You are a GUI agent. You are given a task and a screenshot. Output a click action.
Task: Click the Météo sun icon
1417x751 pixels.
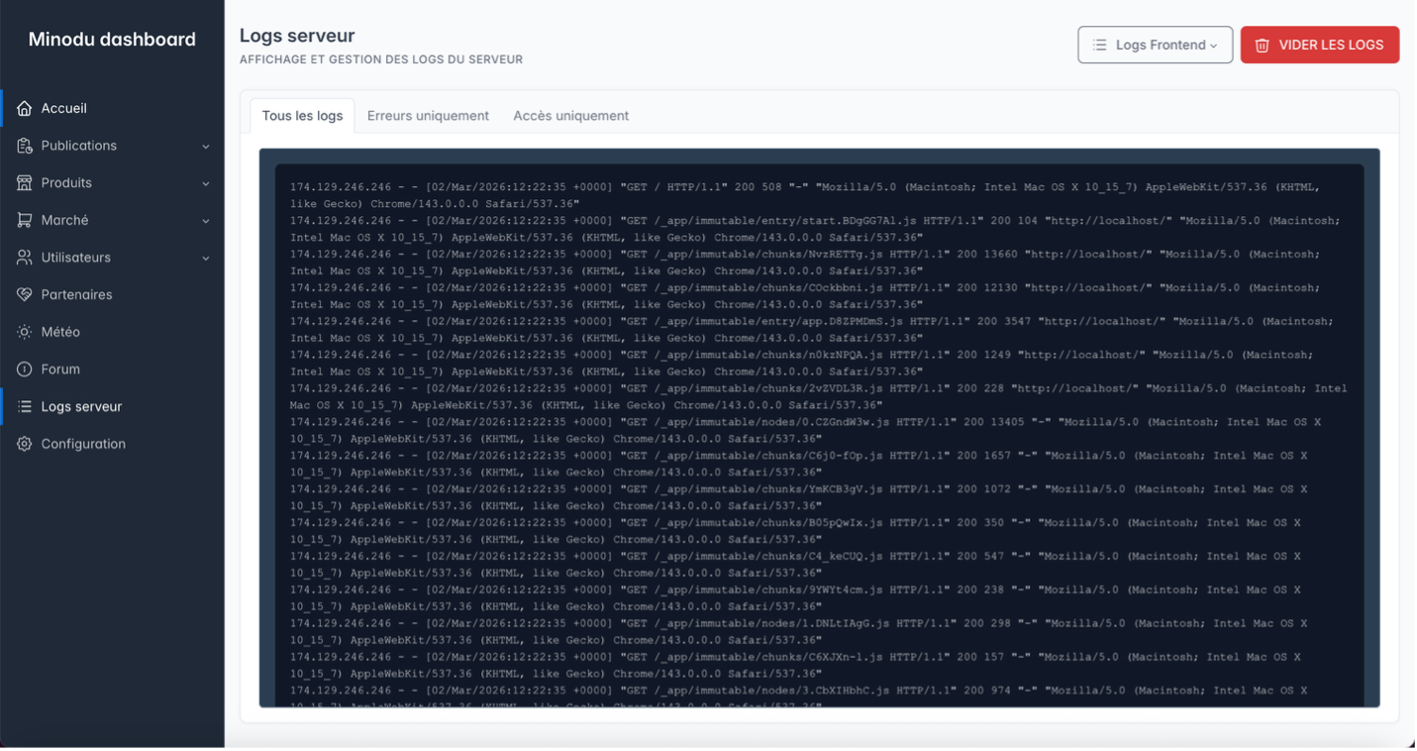[x=24, y=332]
